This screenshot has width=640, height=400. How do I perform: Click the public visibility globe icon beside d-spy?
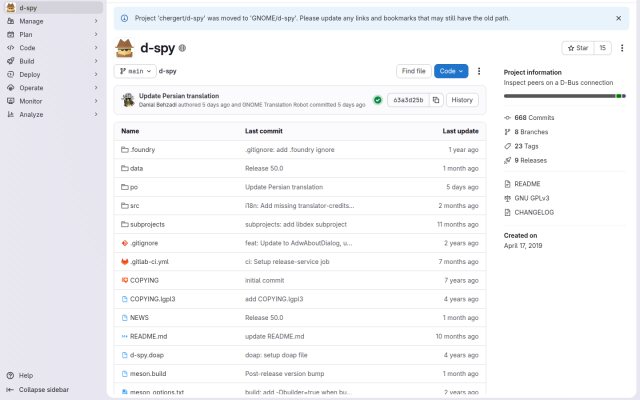point(182,48)
